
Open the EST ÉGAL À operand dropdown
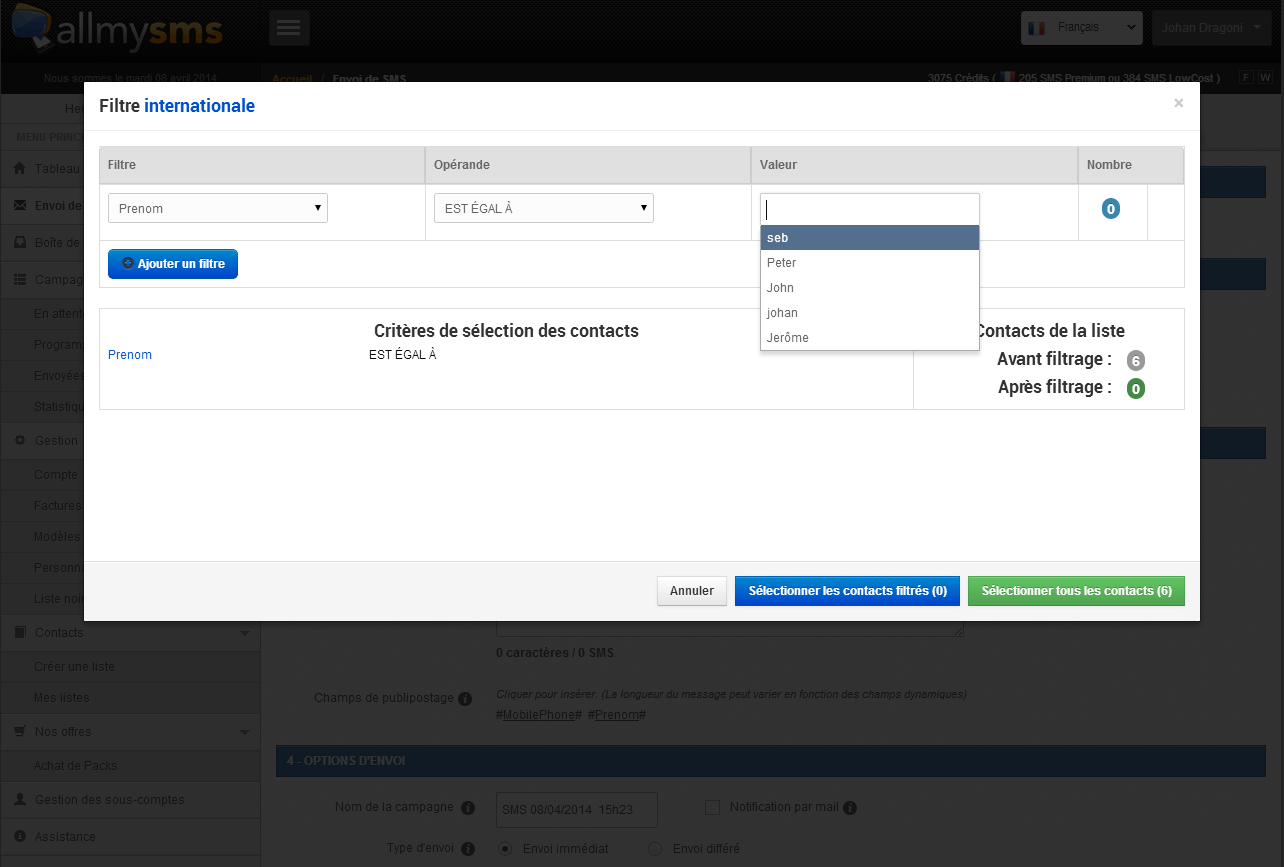point(544,208)
